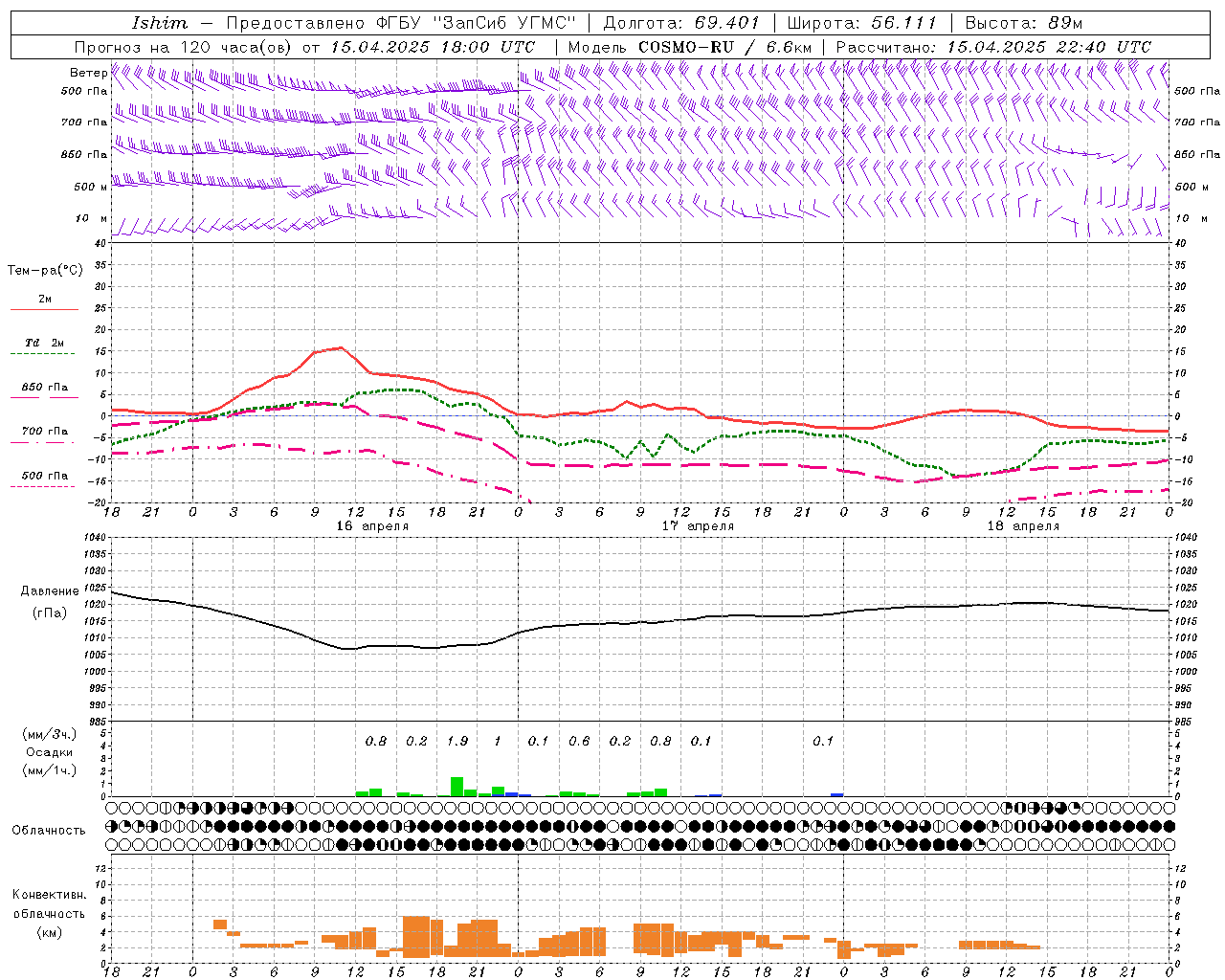Click the "1040" top pressure axis tick on left
Viewport: 1225px width, 980px height.
[x=93, y=538]
